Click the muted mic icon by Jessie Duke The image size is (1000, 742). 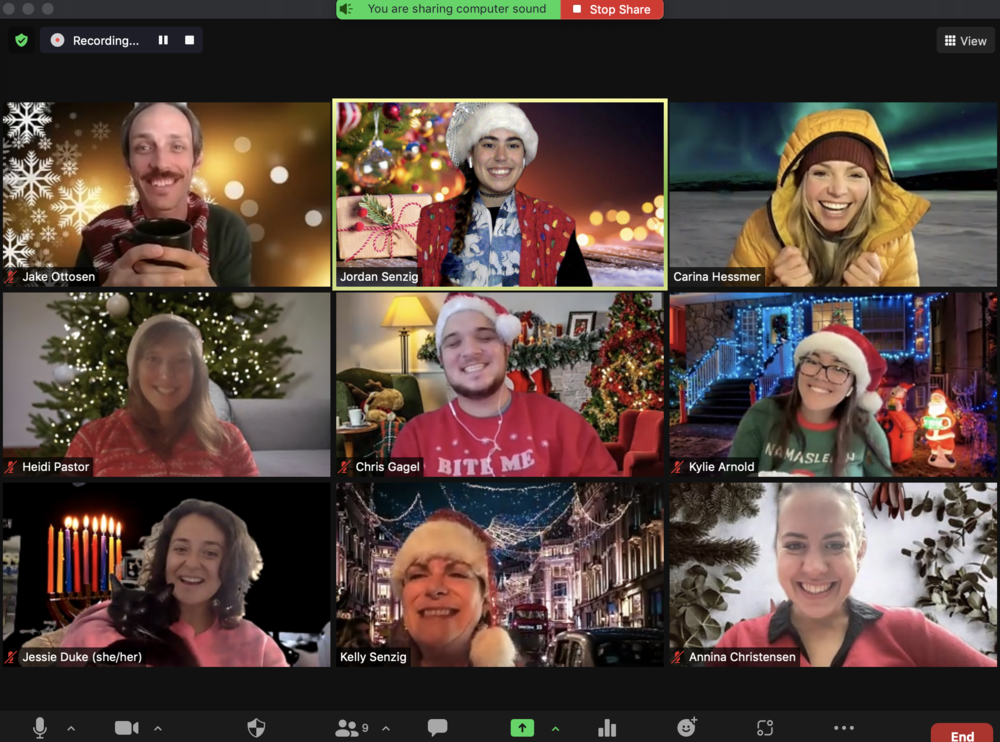[x=11, y=657]
